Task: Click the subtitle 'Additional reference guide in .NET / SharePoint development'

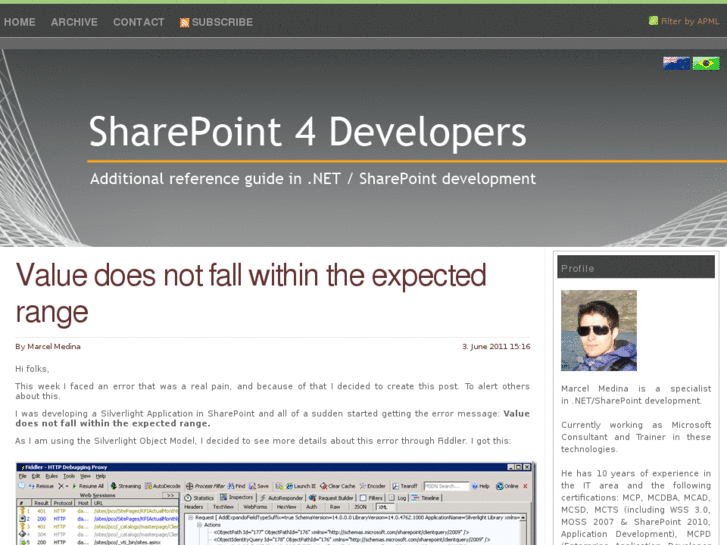Action: click(x=313, y=179)
